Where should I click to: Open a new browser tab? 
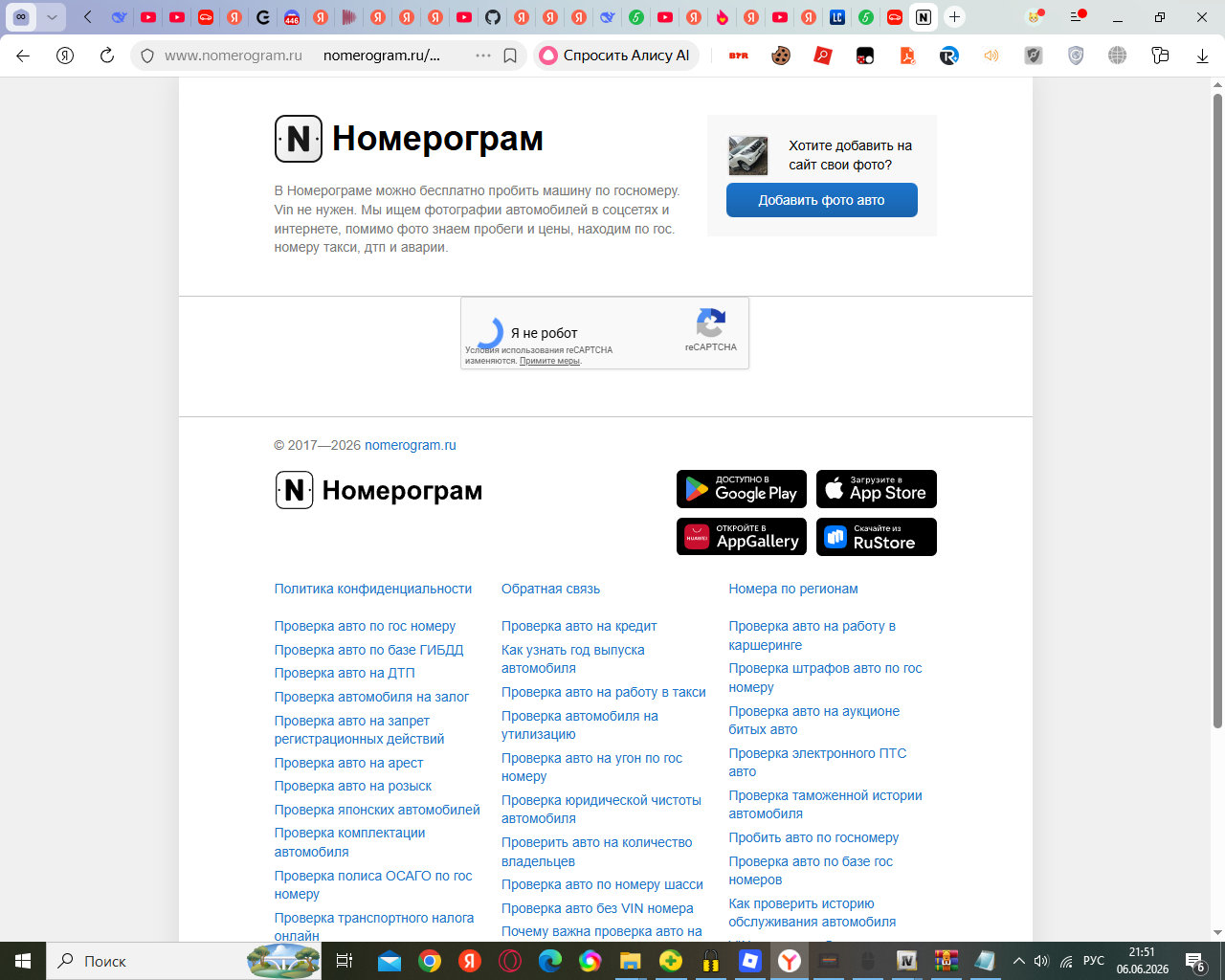[954, 17]
